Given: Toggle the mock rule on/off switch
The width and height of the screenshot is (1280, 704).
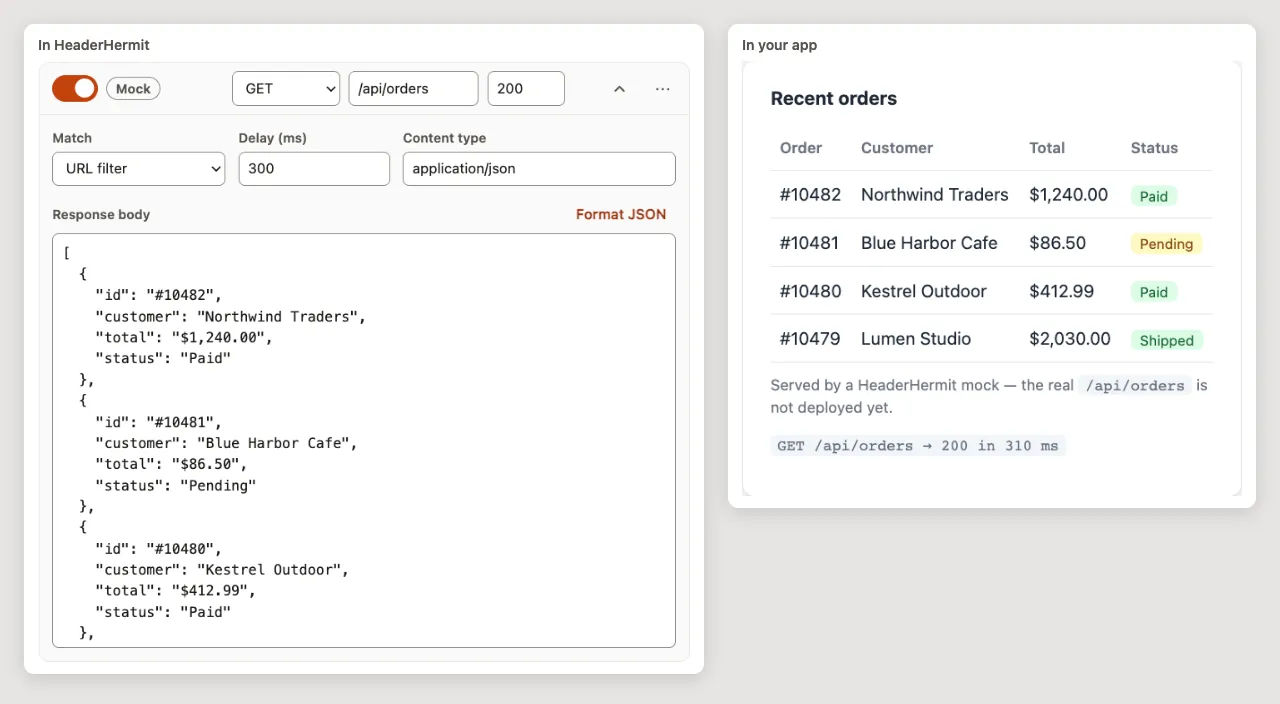Looking at the screenshot, I should click(x=75, y=88).
